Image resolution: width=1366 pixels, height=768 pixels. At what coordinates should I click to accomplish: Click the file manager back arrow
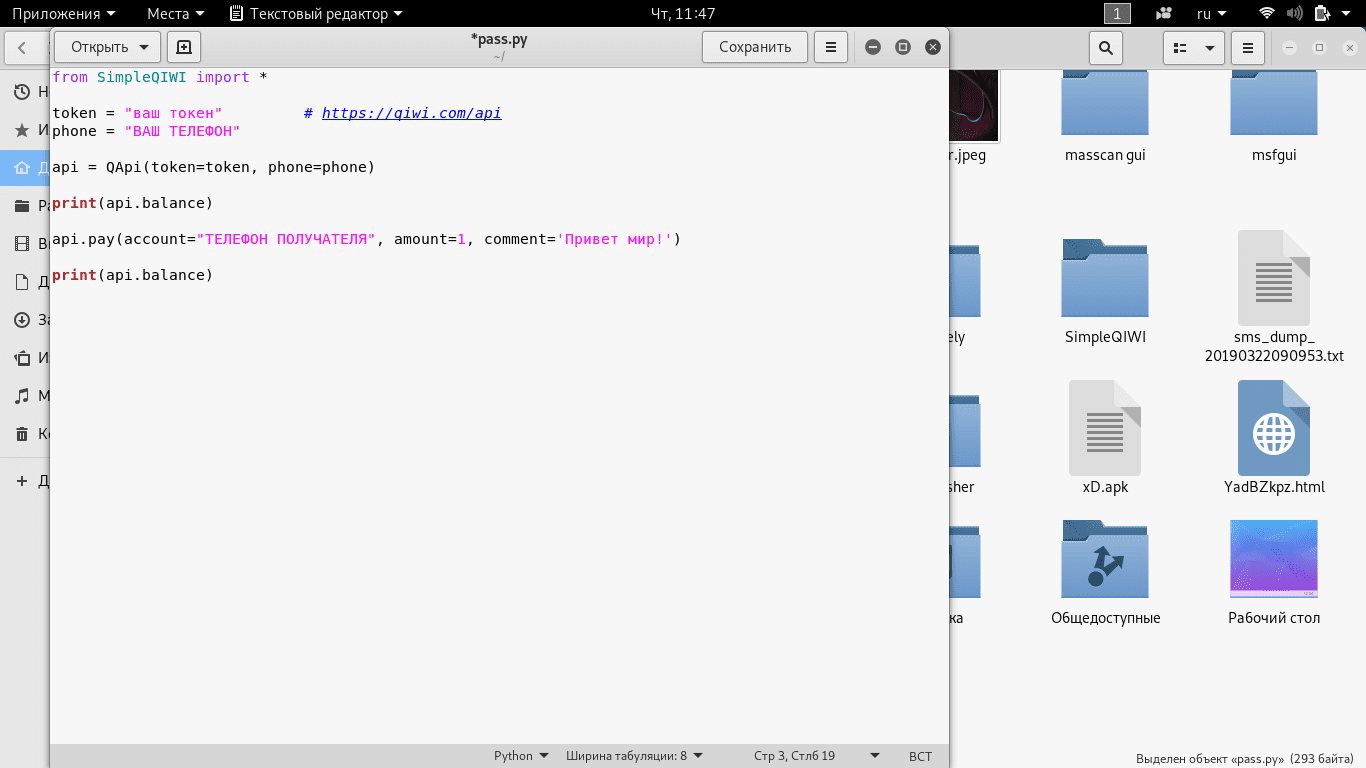[x=22, y=47]
